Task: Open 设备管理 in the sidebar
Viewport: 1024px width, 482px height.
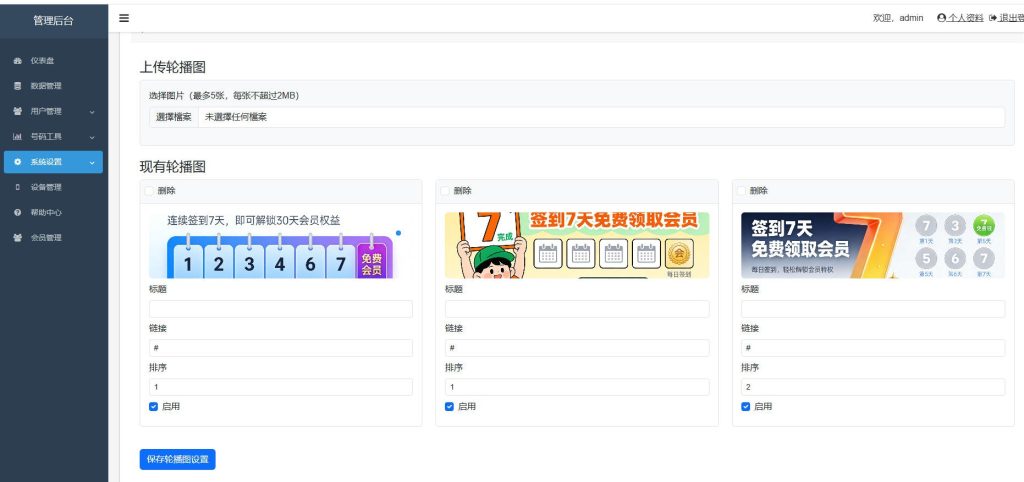Action: pos(46,187)
